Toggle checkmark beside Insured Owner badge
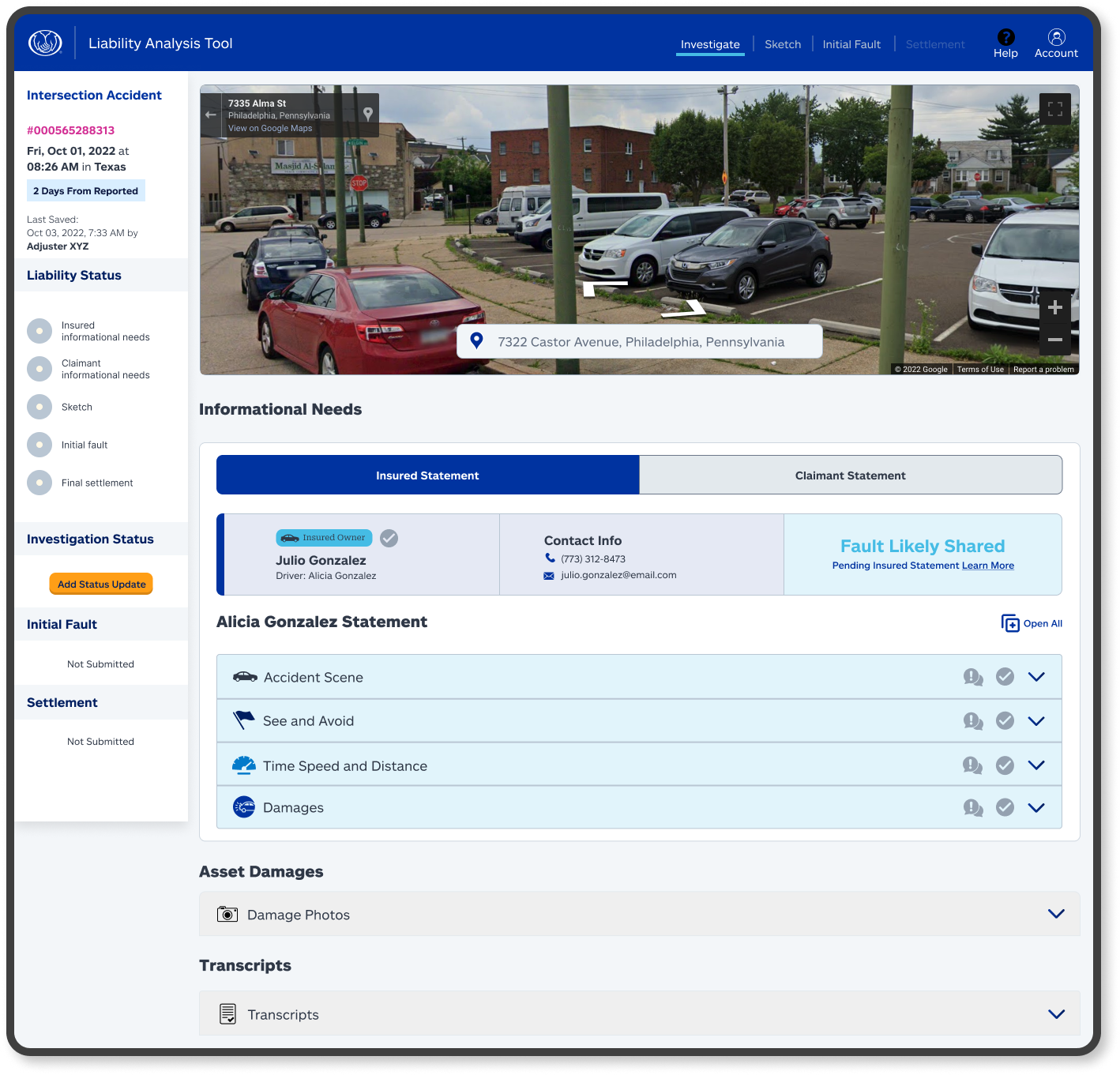 [389, 538]
